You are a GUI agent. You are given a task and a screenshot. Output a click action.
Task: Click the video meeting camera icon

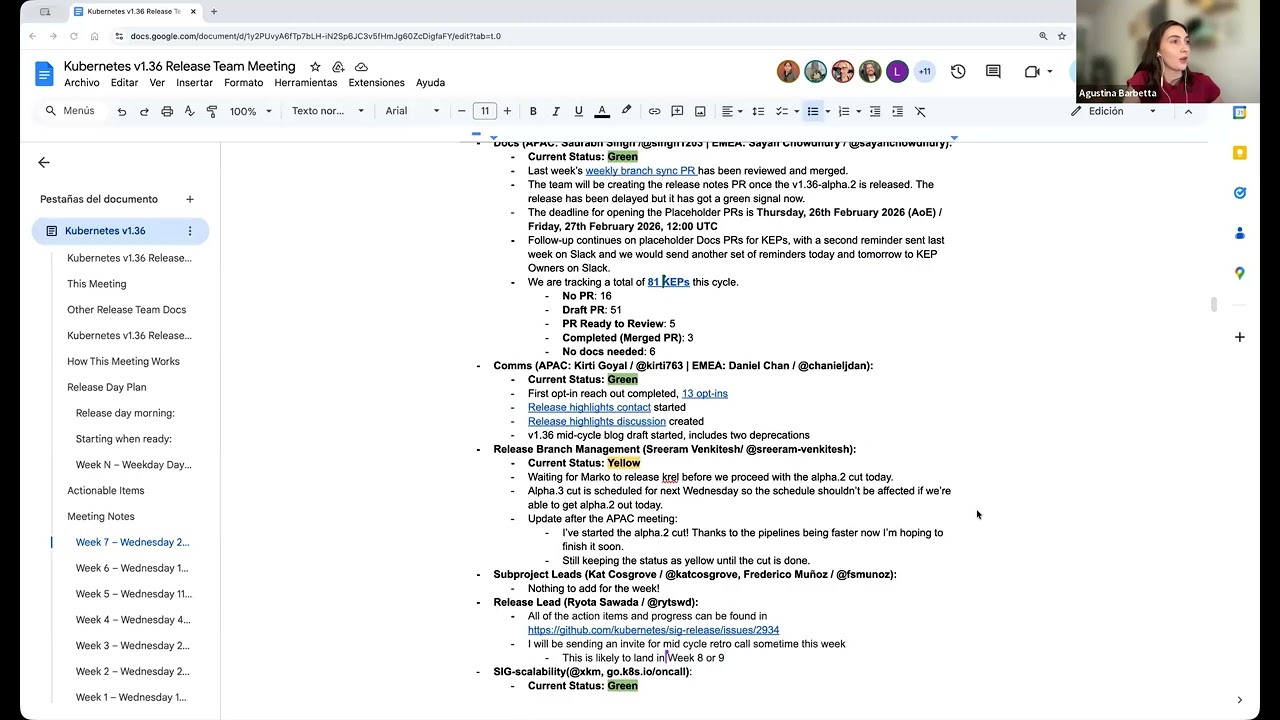[x=1032, y=72]
